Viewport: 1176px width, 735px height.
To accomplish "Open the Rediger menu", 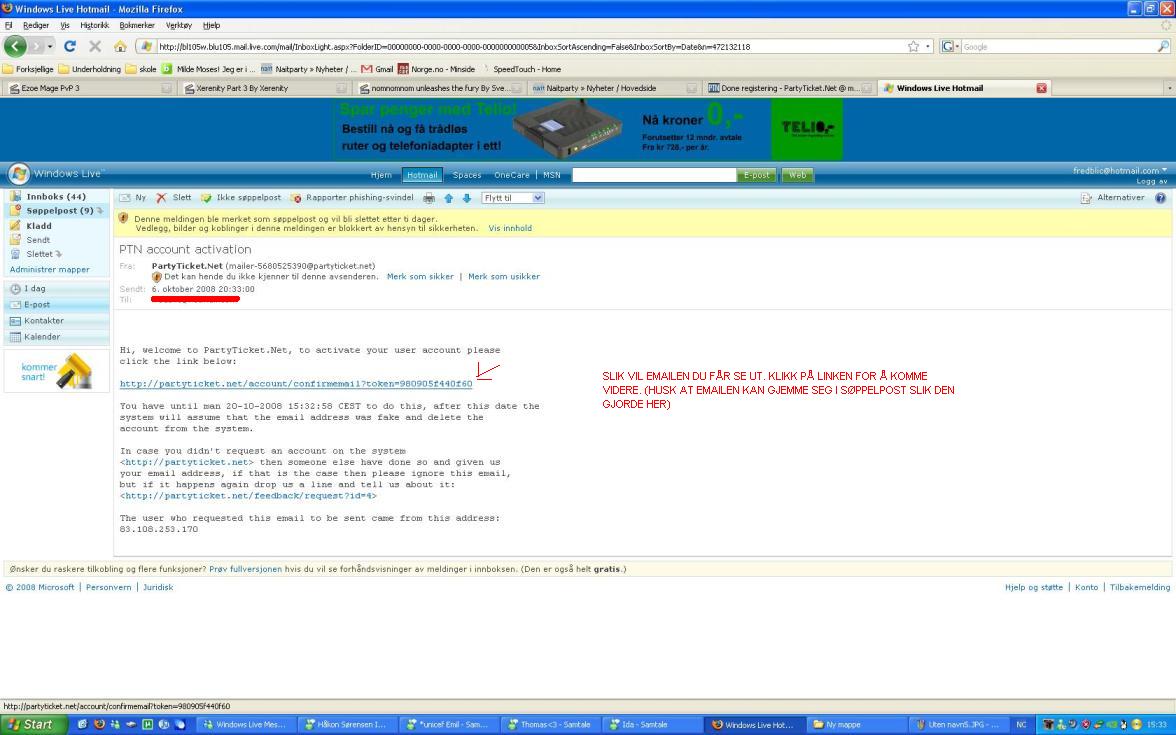I will 35,25.
